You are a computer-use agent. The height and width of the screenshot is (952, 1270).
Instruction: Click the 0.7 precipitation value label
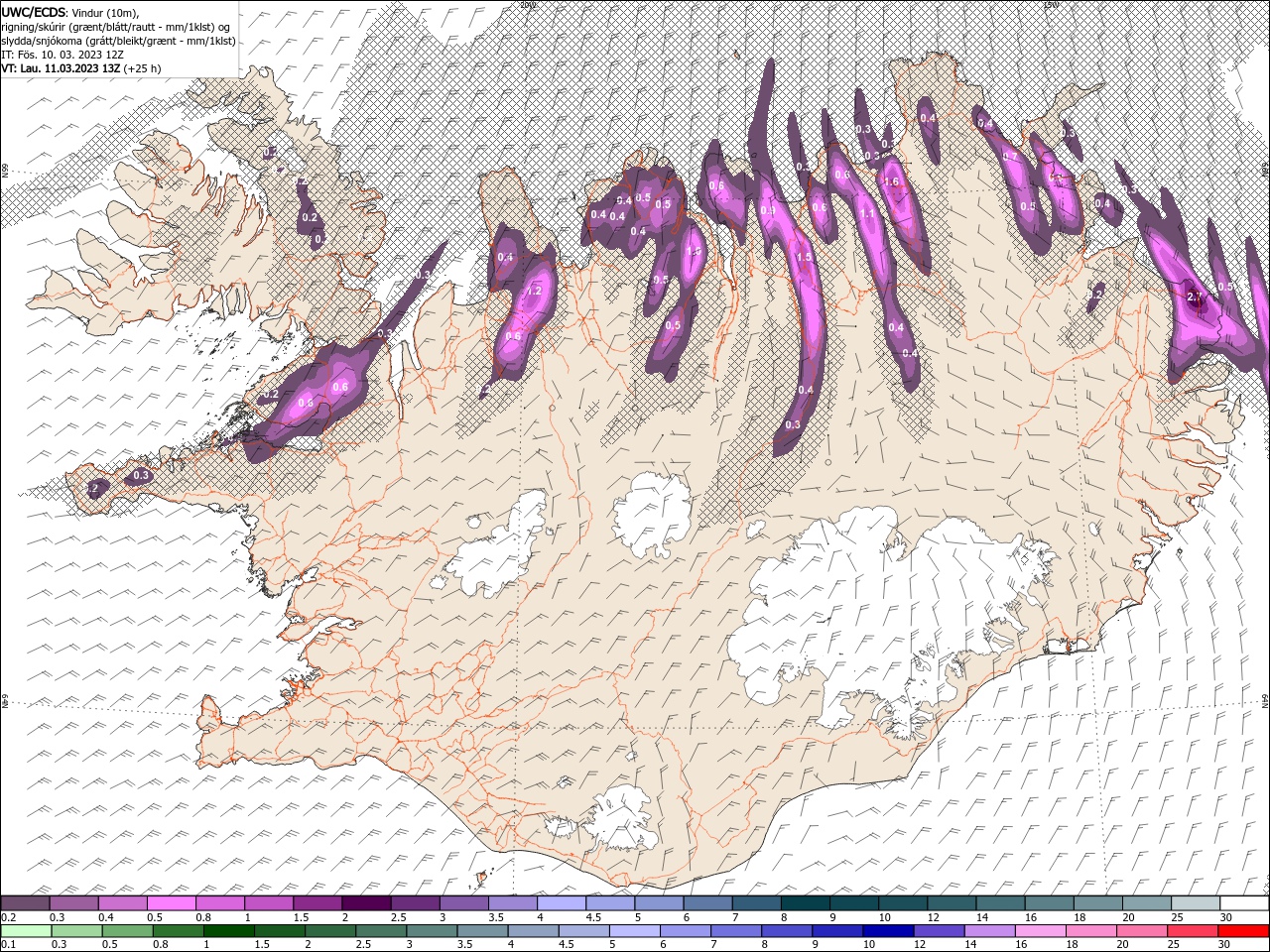(1010, 157)
